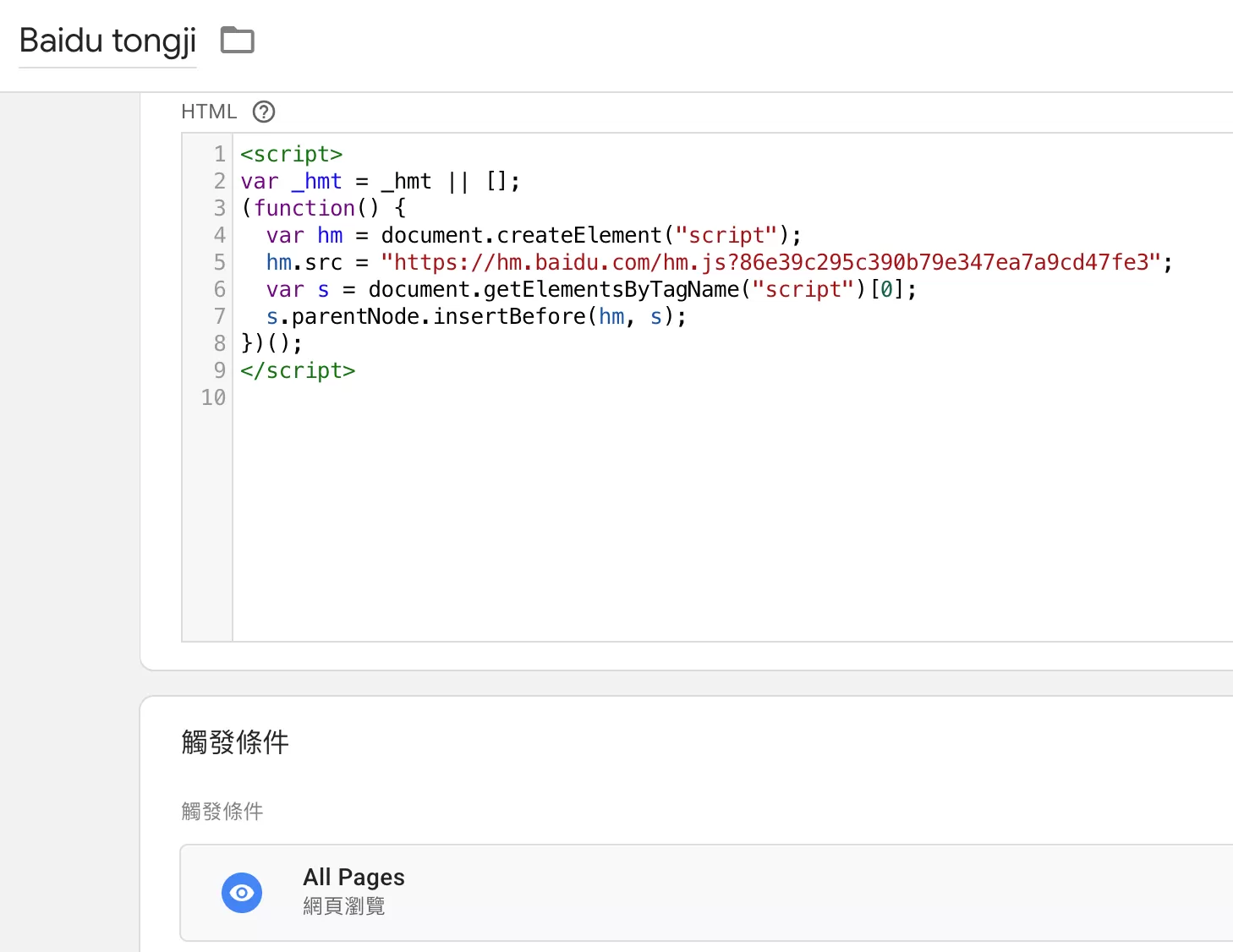Click the hm.baidu.com URL string

(771, 262)
